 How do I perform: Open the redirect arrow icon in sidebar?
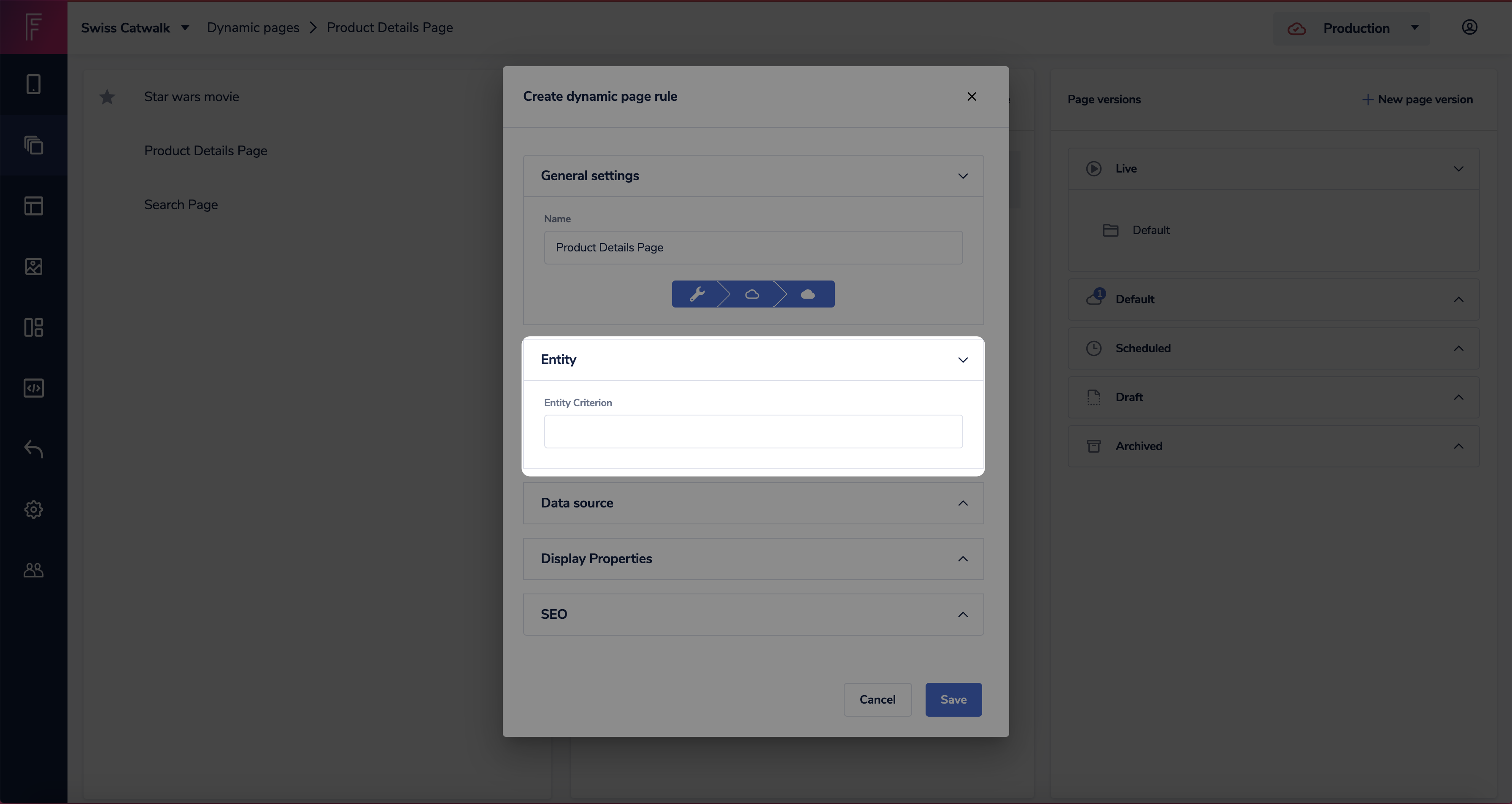coord(33,449)
